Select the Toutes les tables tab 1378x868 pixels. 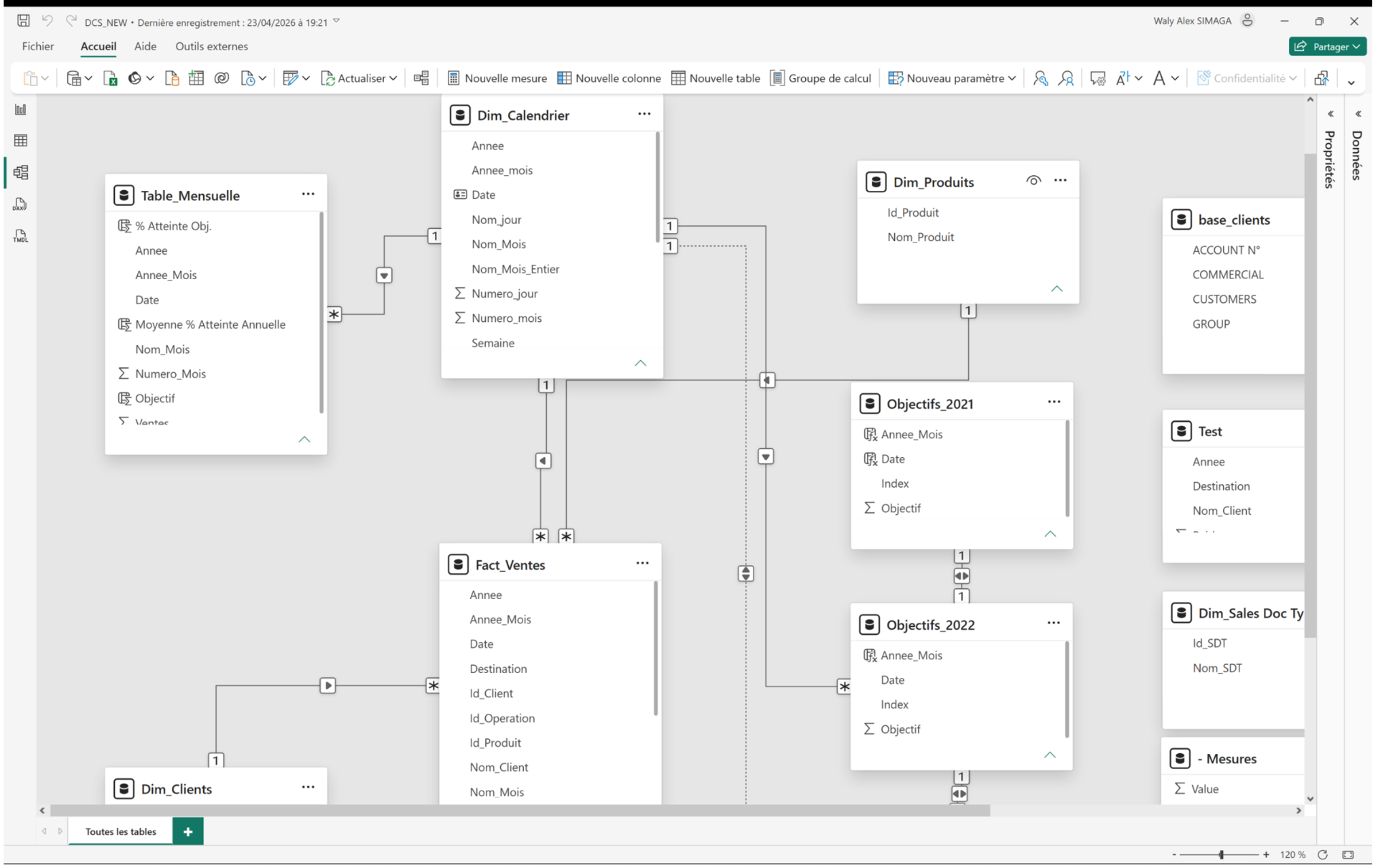121,831
